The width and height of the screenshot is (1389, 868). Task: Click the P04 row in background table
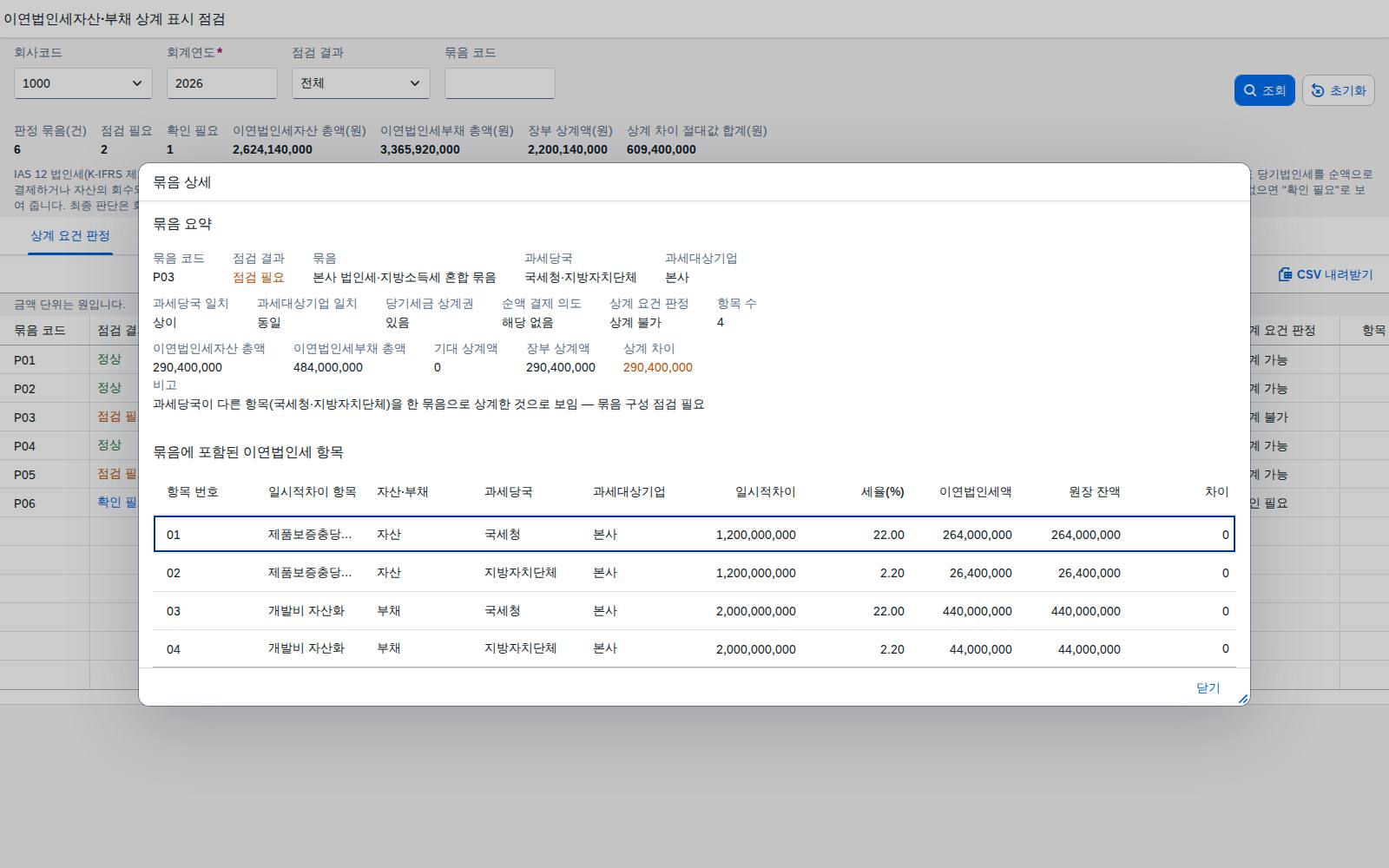[x=69, y=445]
